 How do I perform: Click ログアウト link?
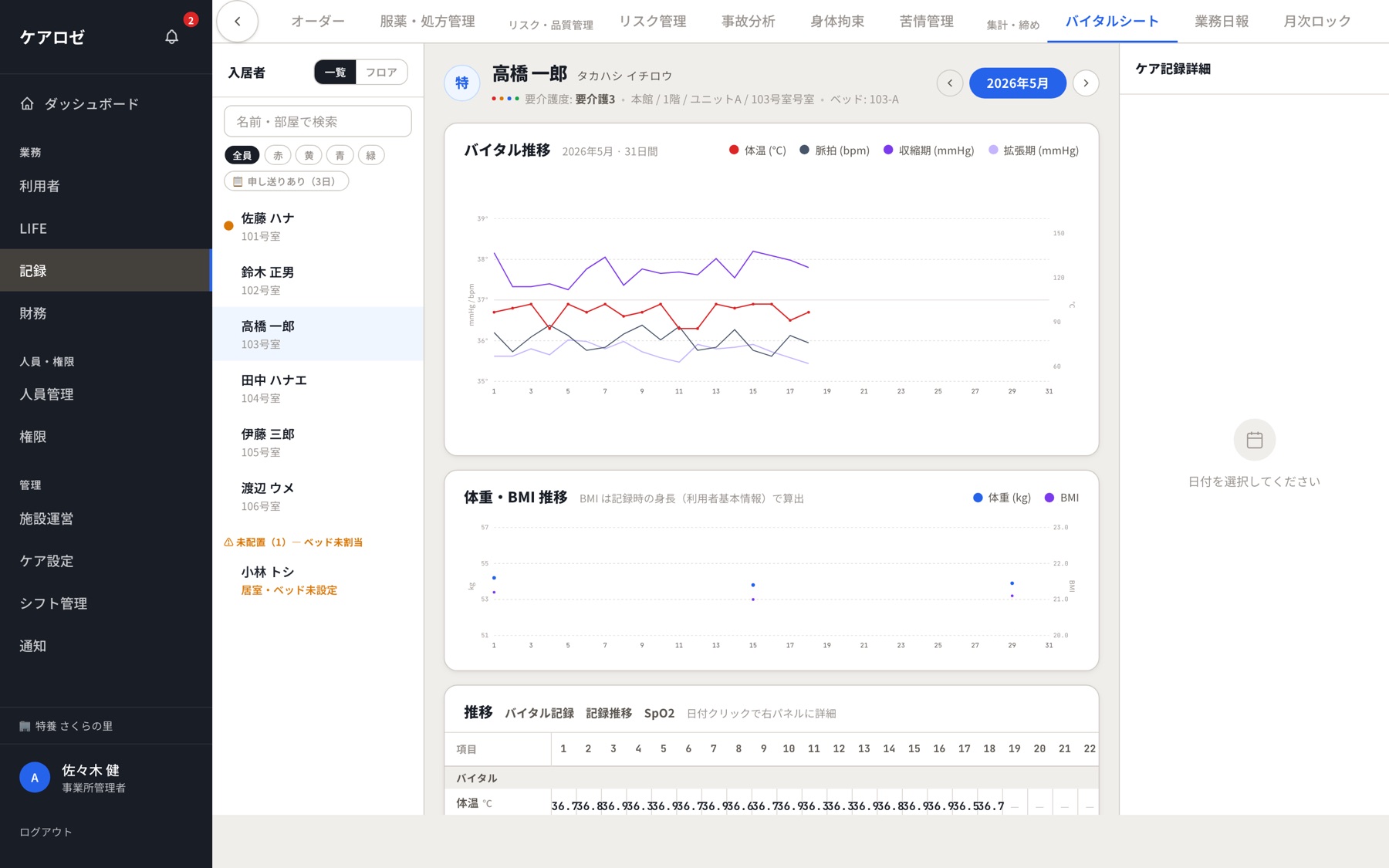[46, 832]
